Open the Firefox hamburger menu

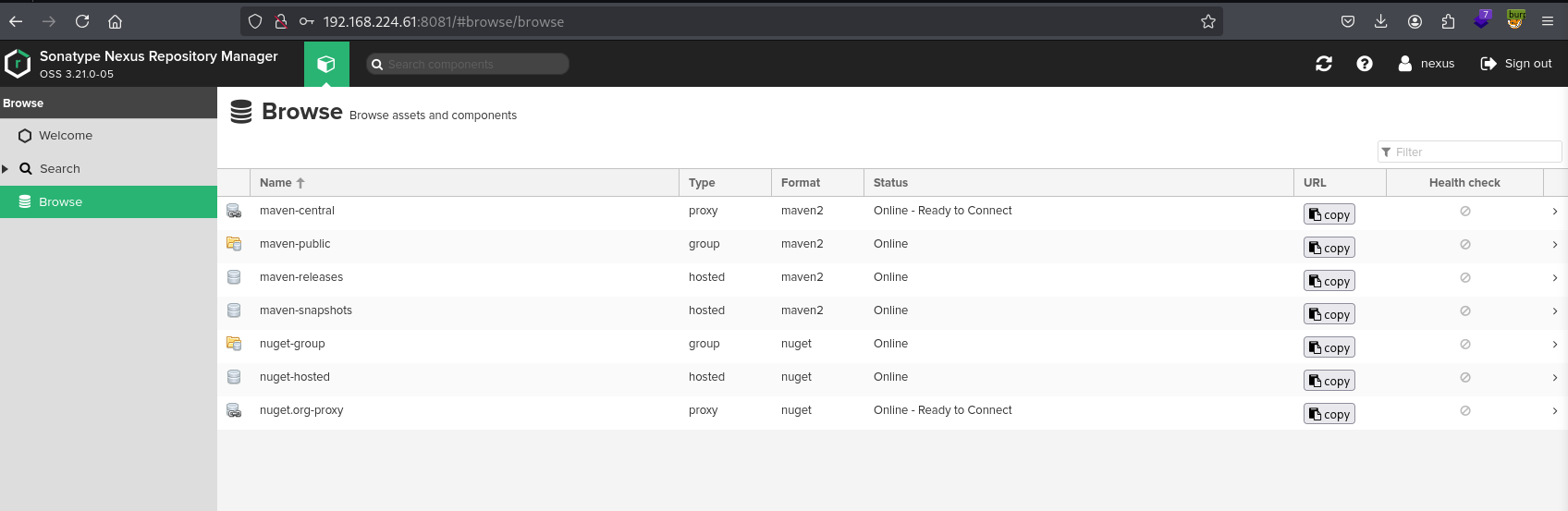1548,21
